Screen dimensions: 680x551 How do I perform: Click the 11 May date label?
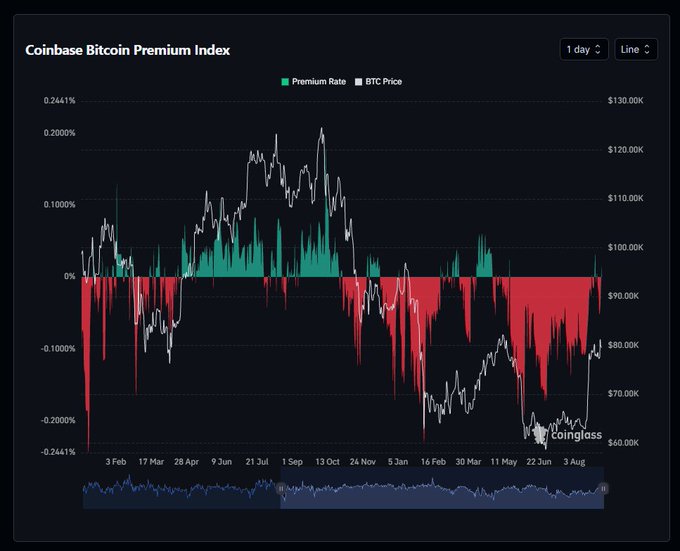503,462
